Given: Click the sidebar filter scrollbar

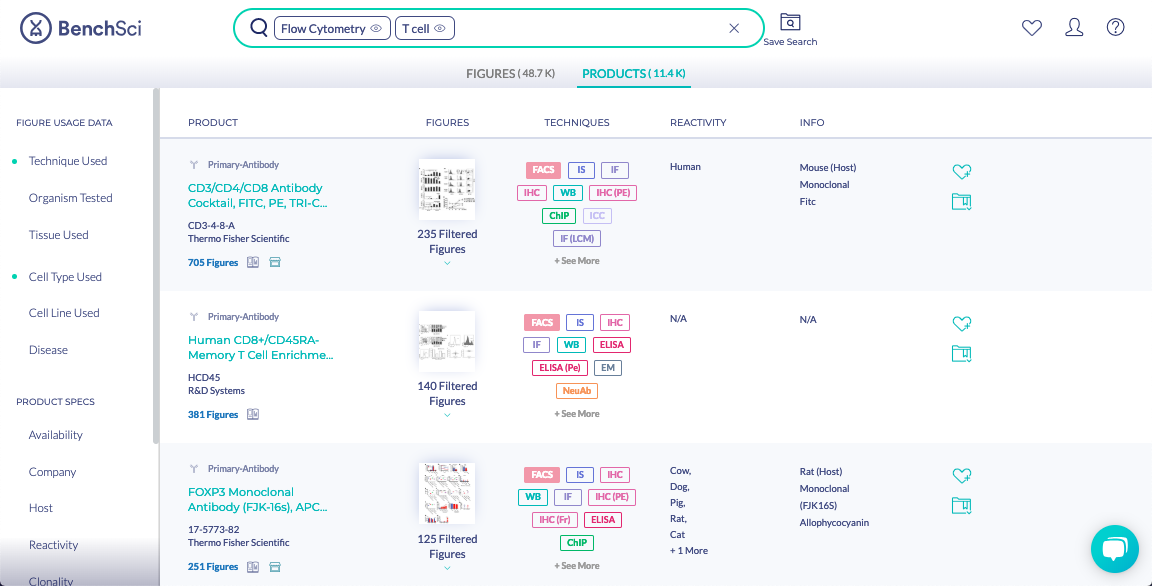Looking at the screenshot, I should [x=156, y=266].
